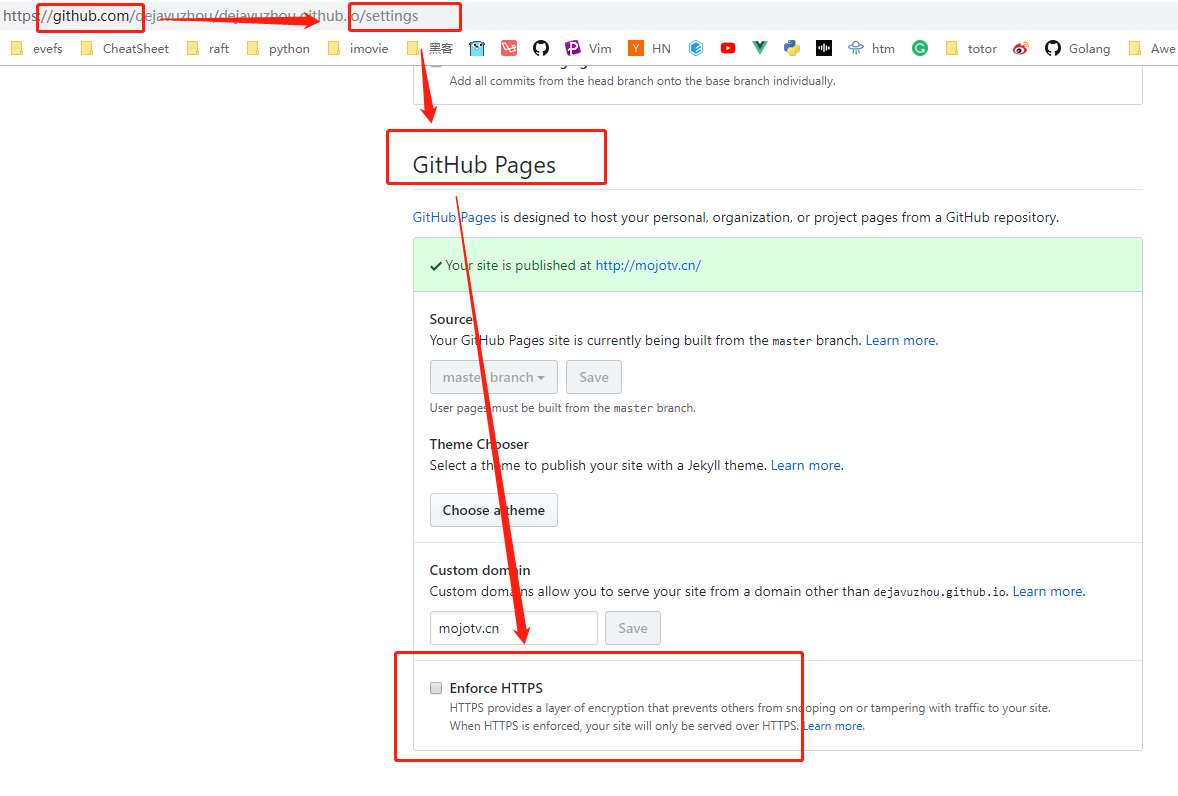The width and height of the screenshot is (1178, 796).
Task: Open the Vim bookmark
Action: point(588,49)
